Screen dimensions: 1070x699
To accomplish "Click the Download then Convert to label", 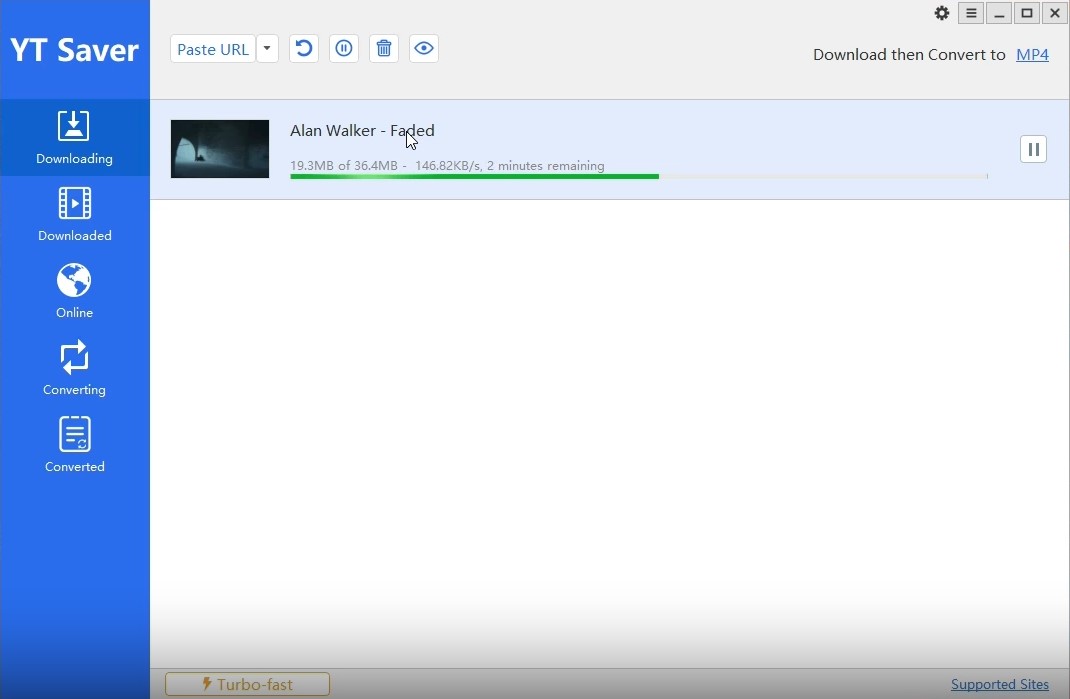I will coord(909,55).
